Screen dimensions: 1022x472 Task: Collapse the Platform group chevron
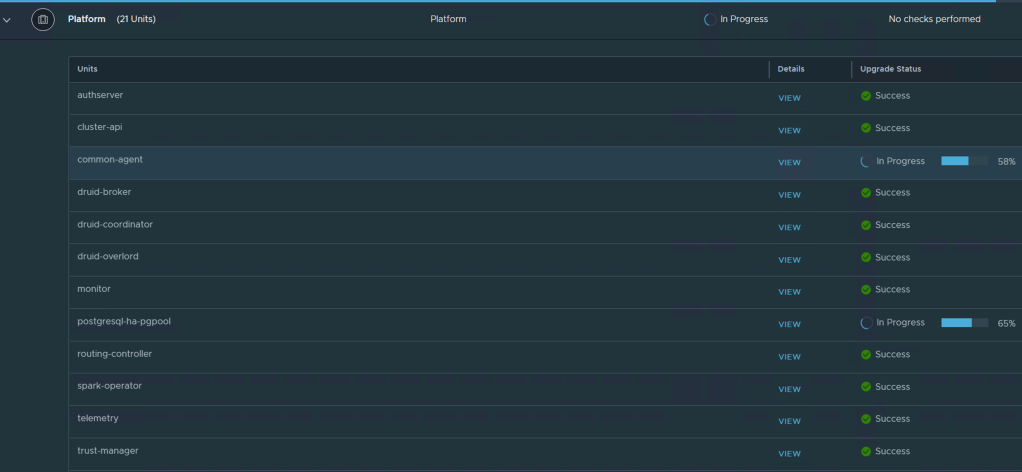pos(8,19)
